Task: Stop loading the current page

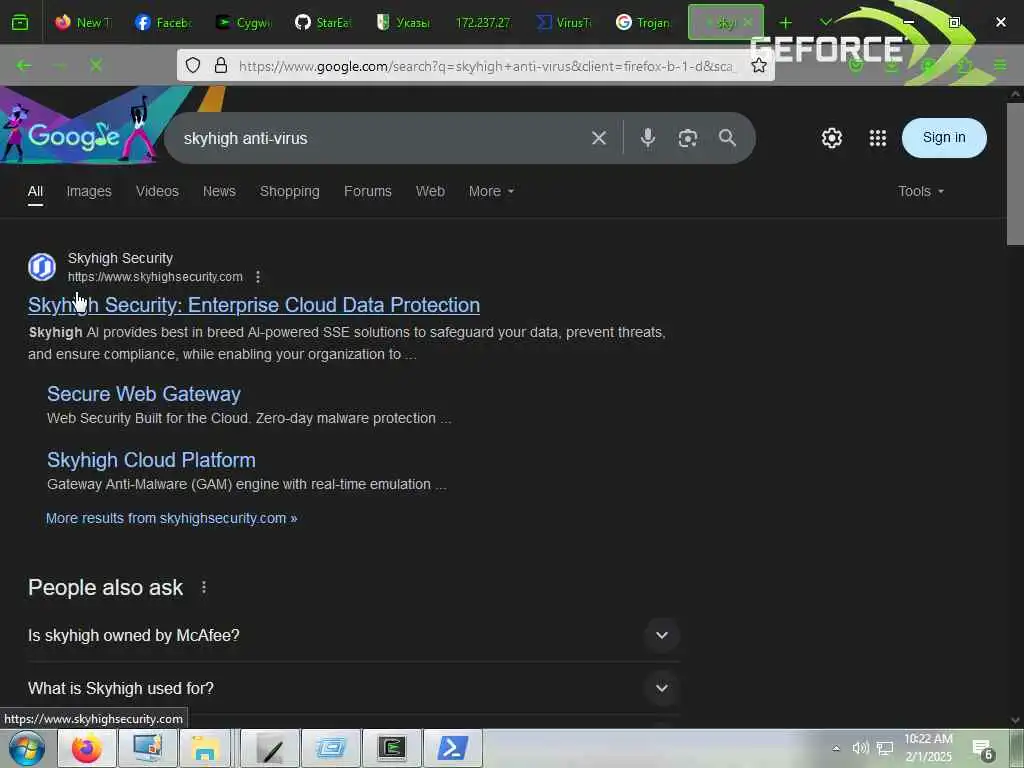Action: pyautogui.click(x=96, y=65)
